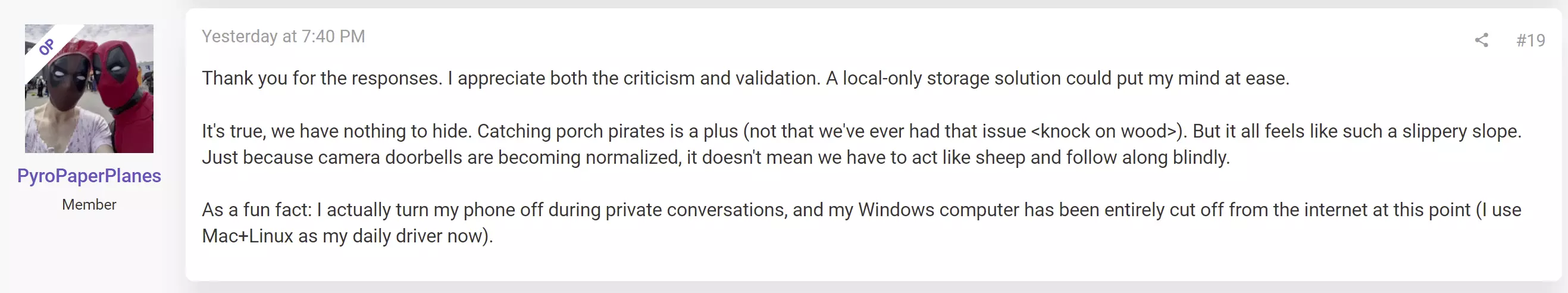
Task: Click 'As a fun fact' opening text
Action: click(257, 210)
